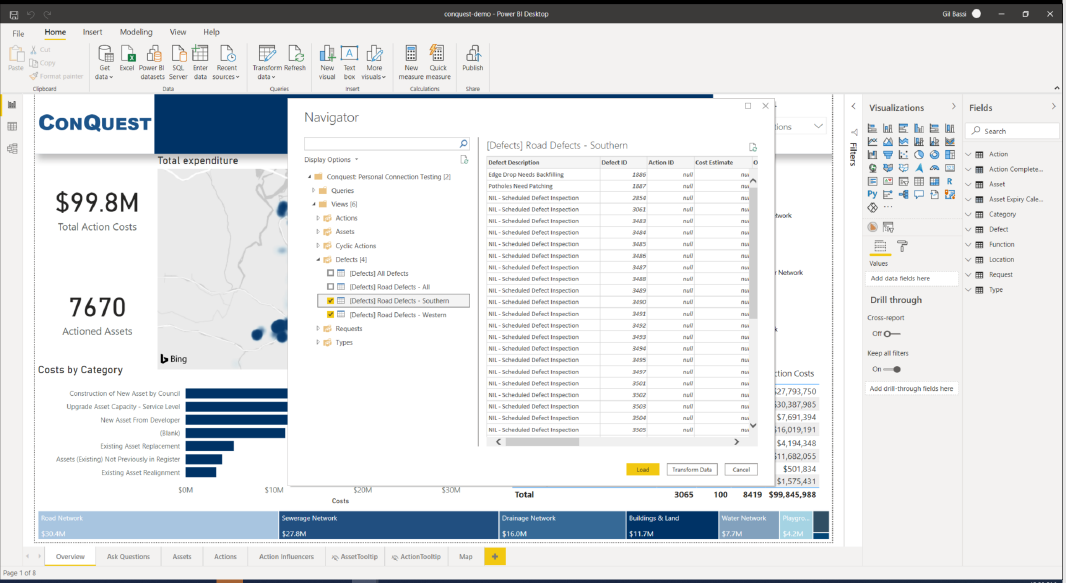Screen dimensions: 1066x583
Task: Expand the Actions node in tree
Action: pyautogui.click(x=318, y=218)
